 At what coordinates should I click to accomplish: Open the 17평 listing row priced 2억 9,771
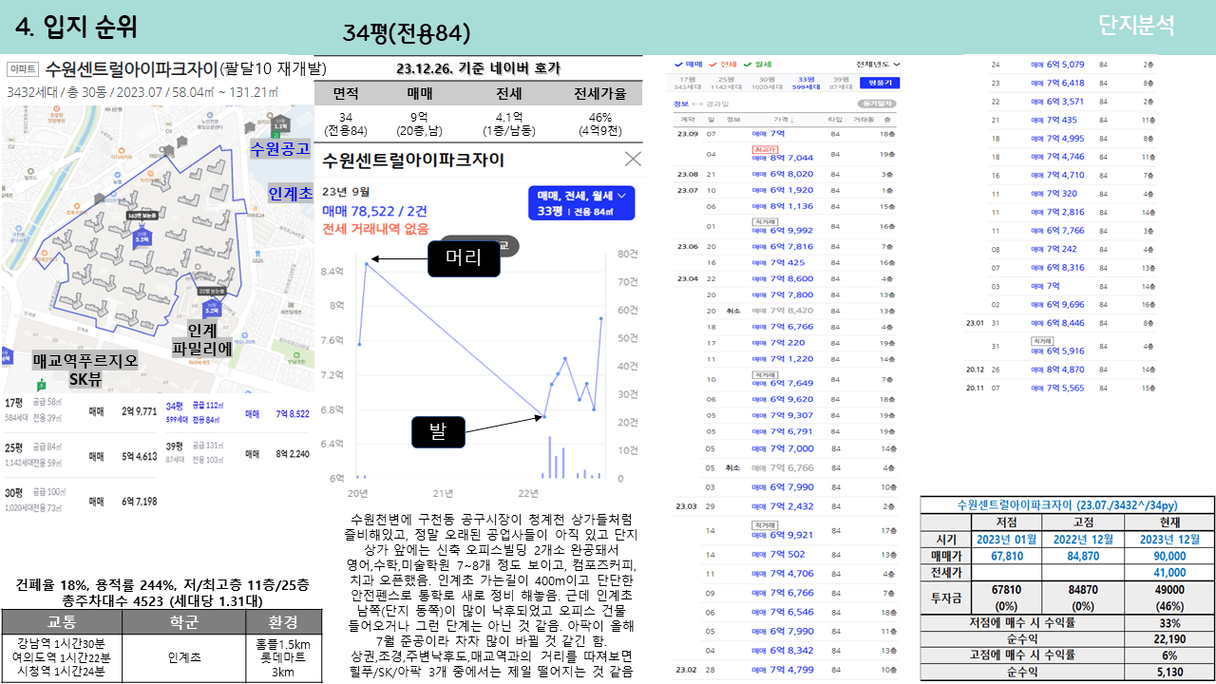[82, 412]
